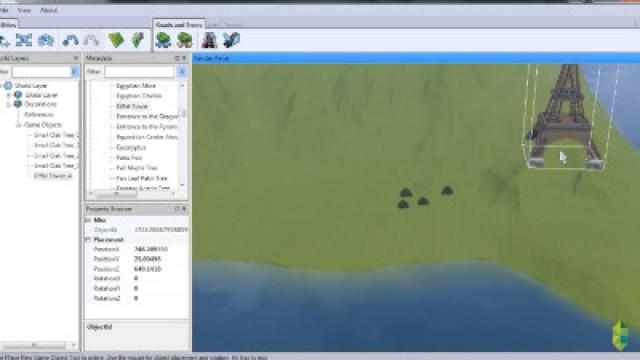
Task: Select the road placement tool icon
Action: click(x=209, y=40)
